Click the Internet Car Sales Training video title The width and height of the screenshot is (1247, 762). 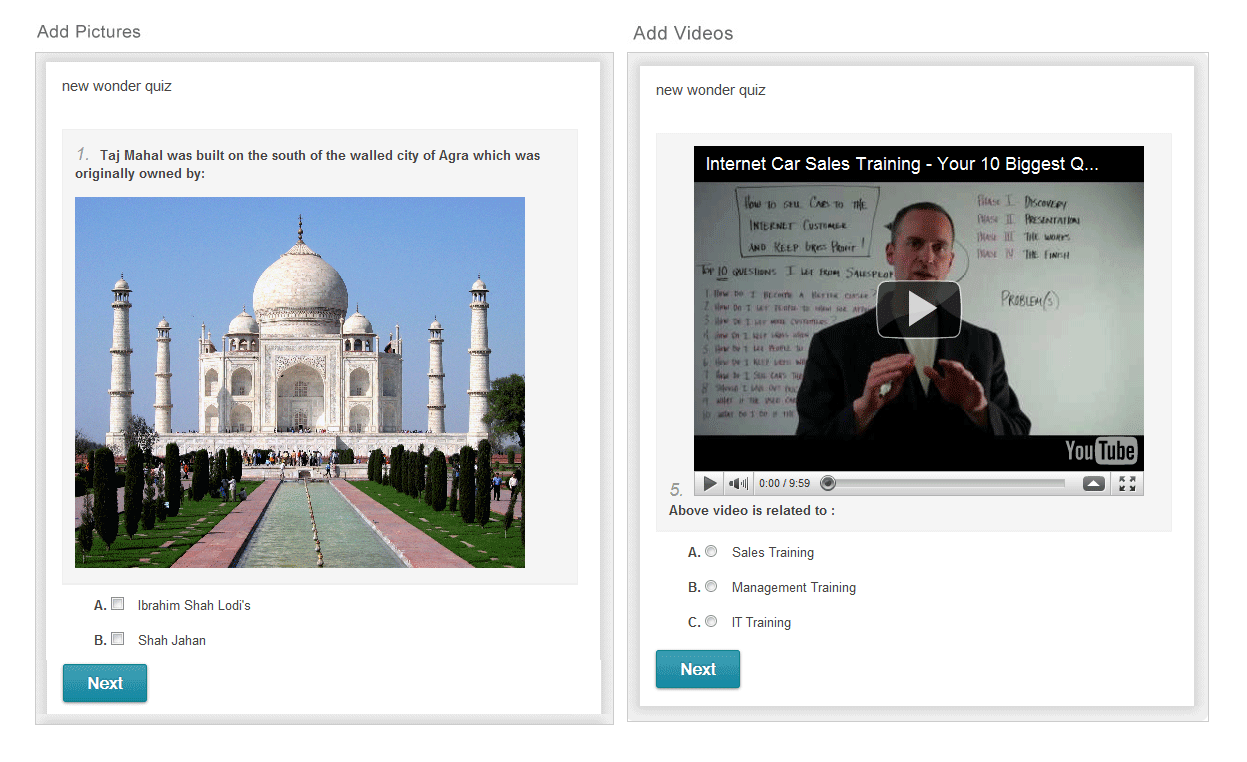(x=901, y=164)
